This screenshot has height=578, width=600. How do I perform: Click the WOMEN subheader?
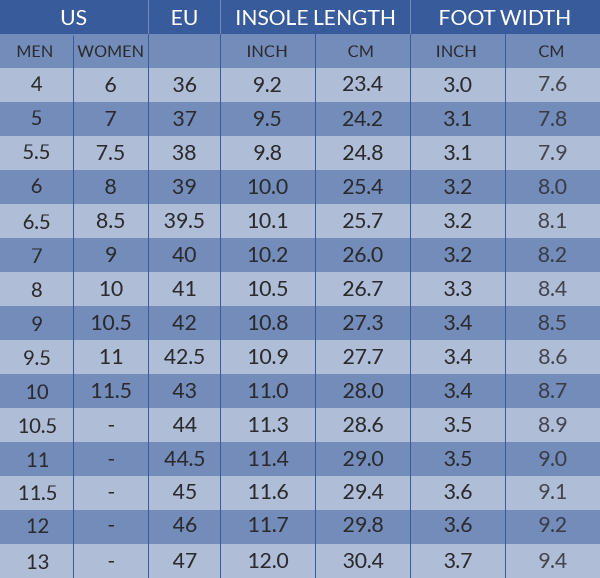point(111,51)
